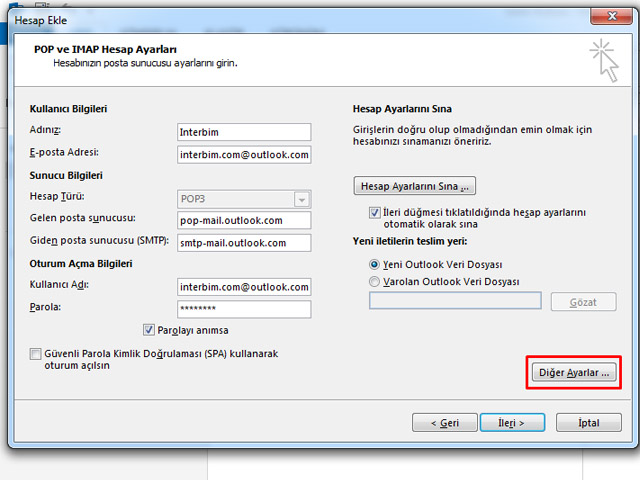Click the existing data file path field
Viewport: 640px width, 480px height.
[455, 301]
